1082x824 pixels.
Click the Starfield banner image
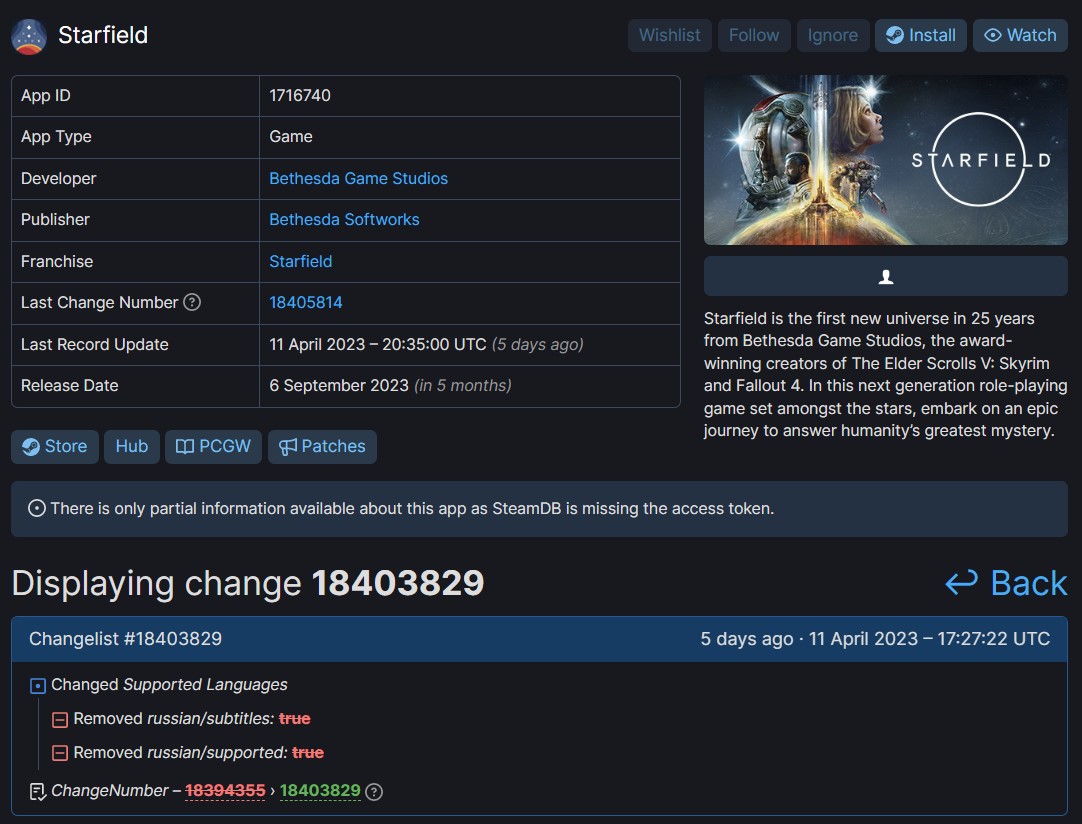pos(885,160)
